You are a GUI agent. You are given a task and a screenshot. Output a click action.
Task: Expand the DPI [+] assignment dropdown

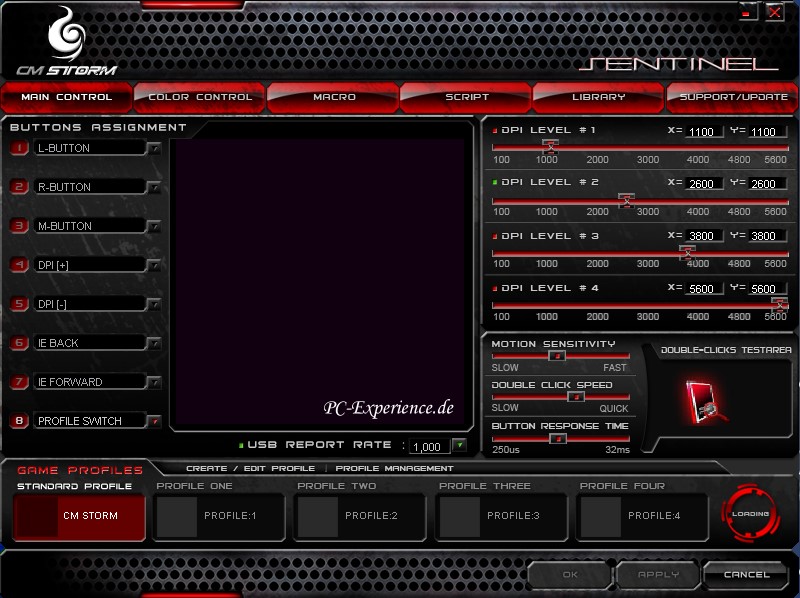tap(154, 265)
